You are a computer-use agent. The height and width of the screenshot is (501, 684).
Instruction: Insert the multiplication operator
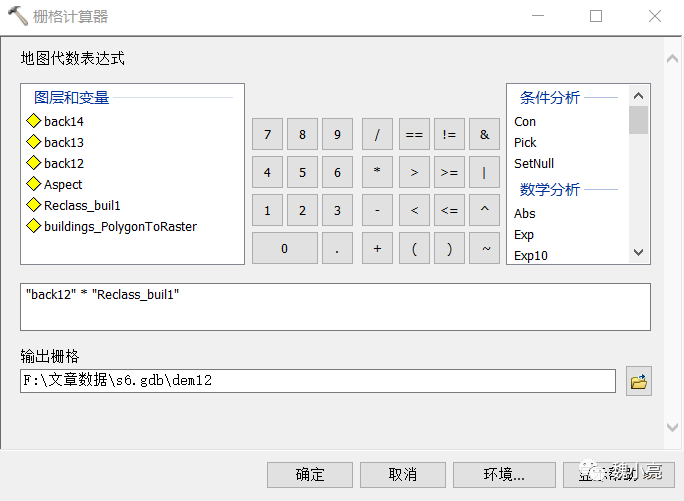377,172
